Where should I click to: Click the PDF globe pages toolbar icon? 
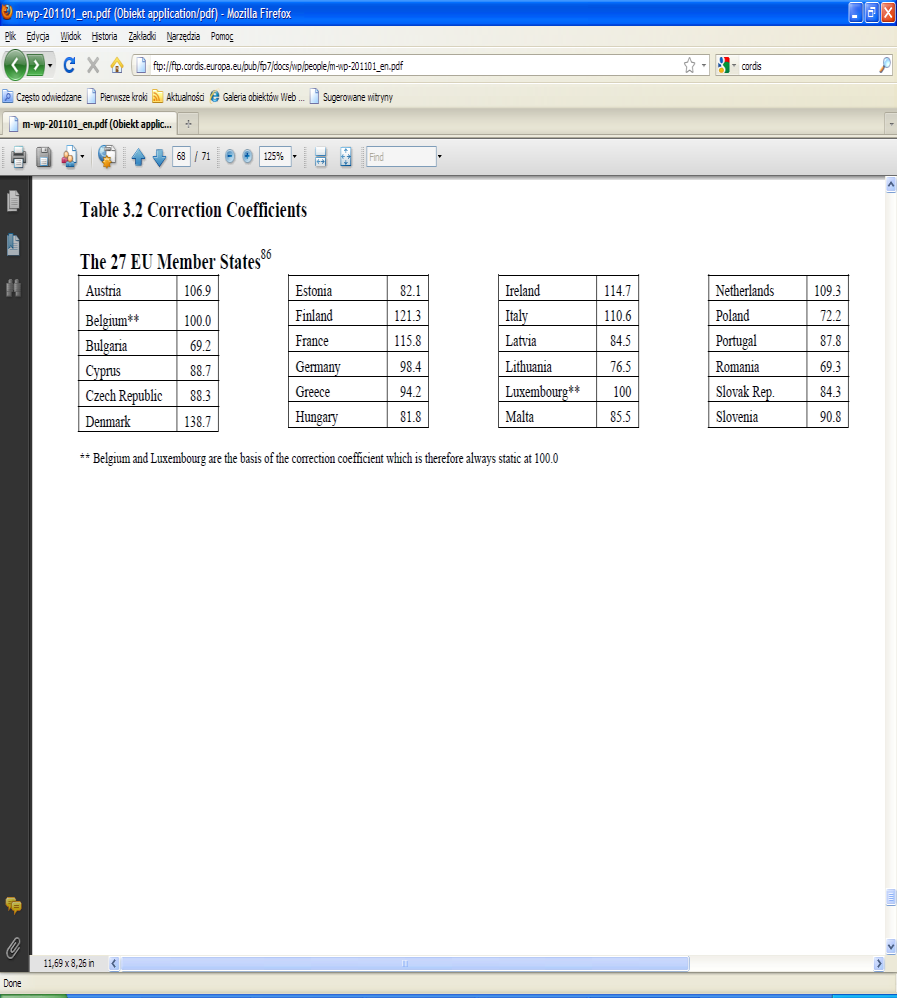click(x=107, y=157)
